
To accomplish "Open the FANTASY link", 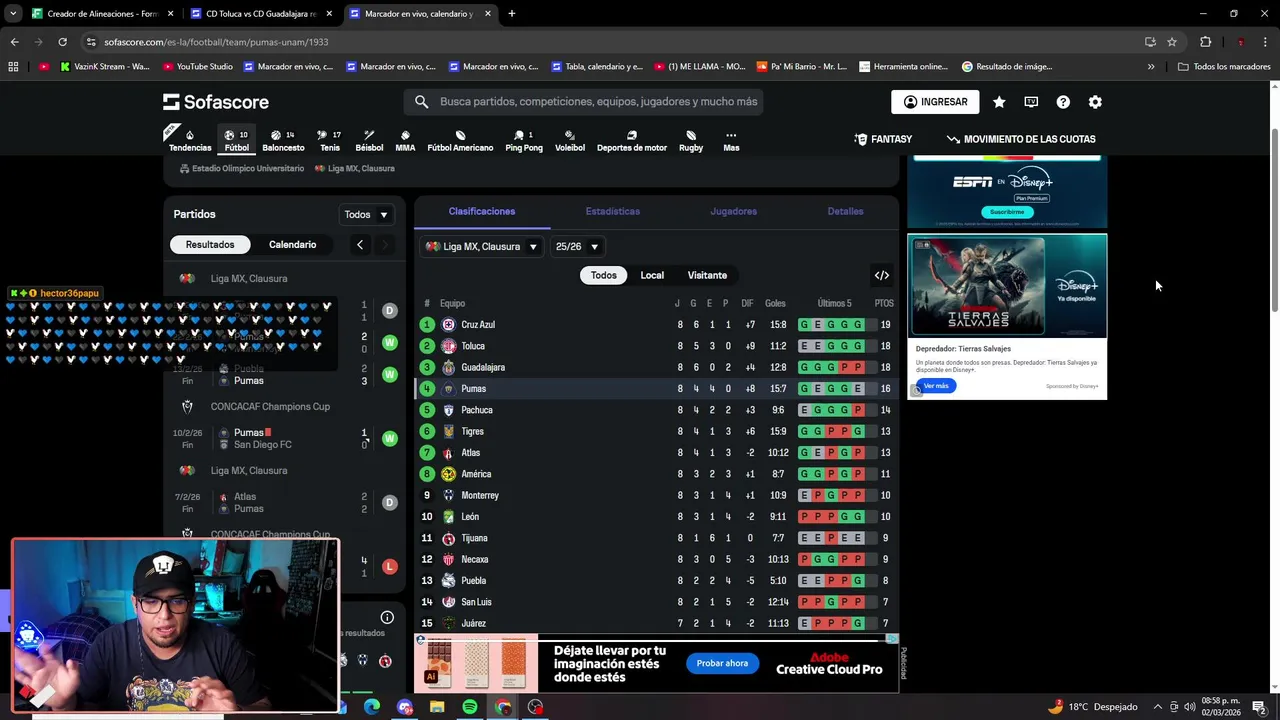I will tap(883, 139).
